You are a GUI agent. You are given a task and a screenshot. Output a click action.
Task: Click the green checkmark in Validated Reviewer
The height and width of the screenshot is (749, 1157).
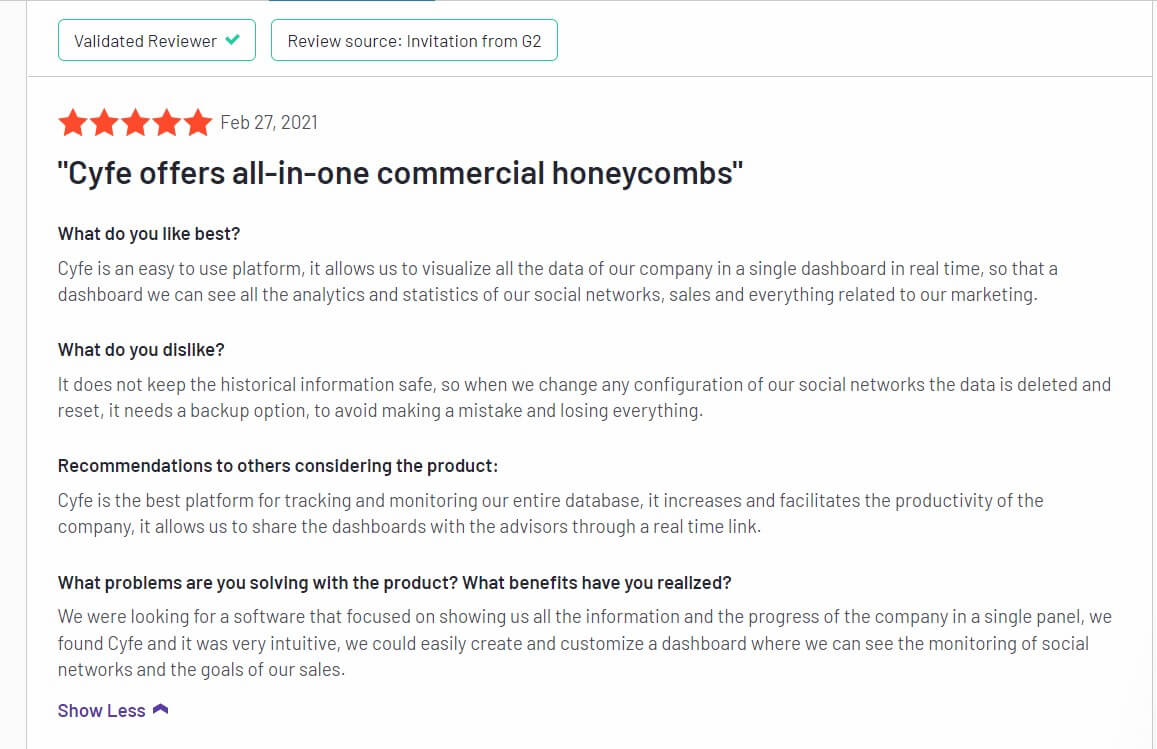click(x=232, y=40)
